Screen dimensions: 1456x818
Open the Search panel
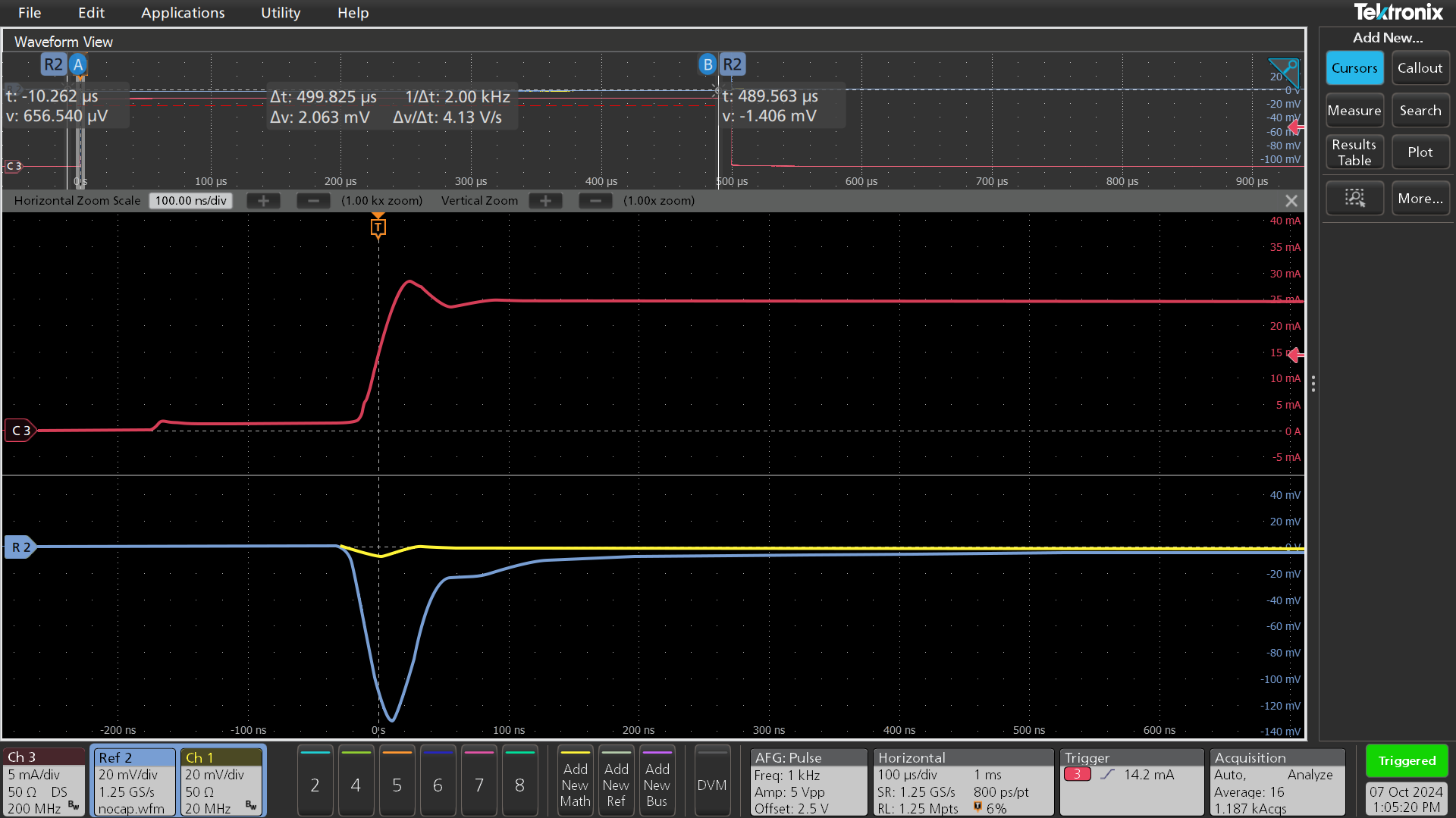point(1420,111)
